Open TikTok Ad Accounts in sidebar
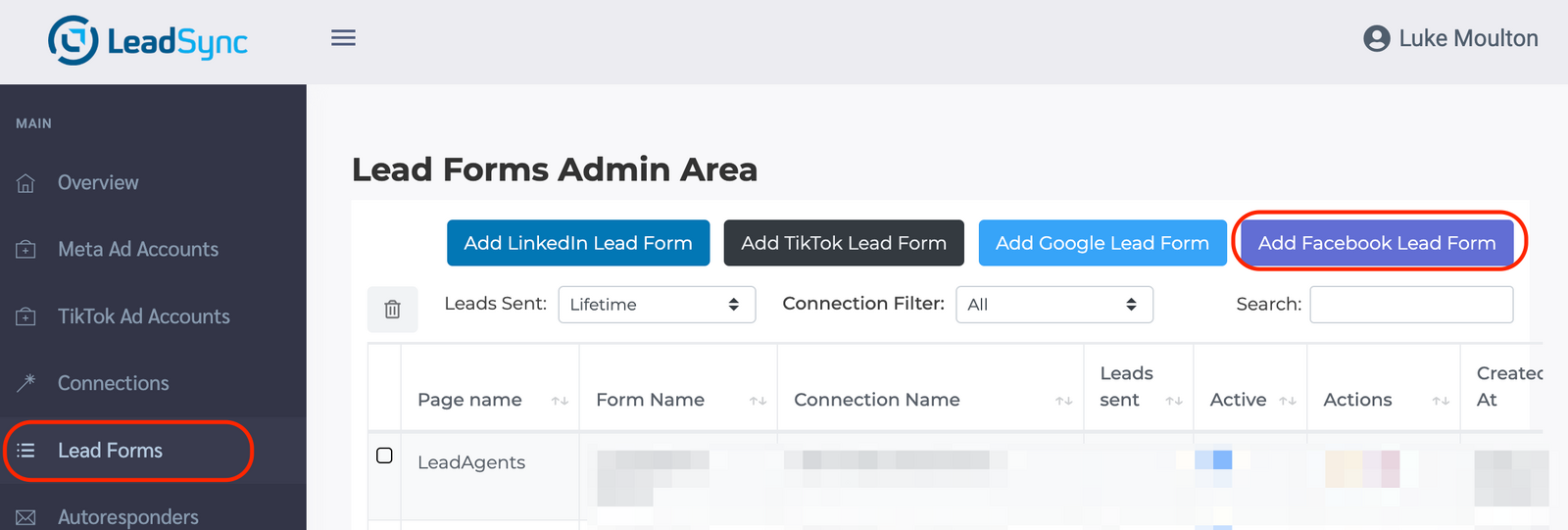The height and width of the screenshot is (530, 1568). tap(143, 316)
